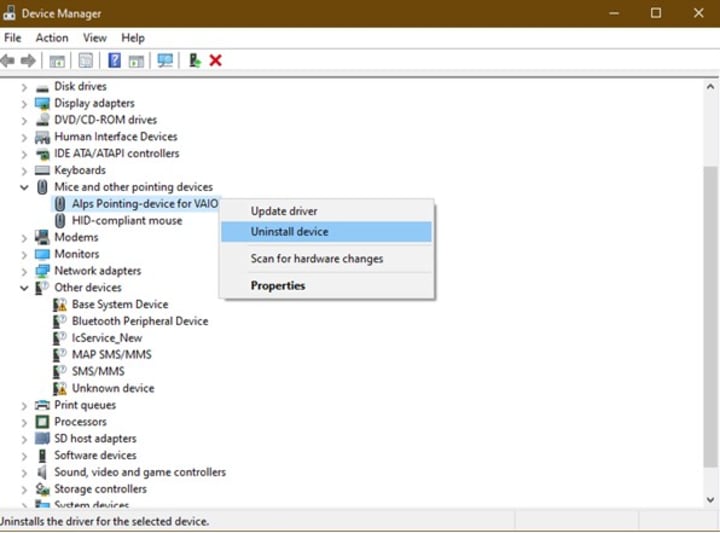Click the red X uninstall toolbar icon

click(x=215, y=61)
